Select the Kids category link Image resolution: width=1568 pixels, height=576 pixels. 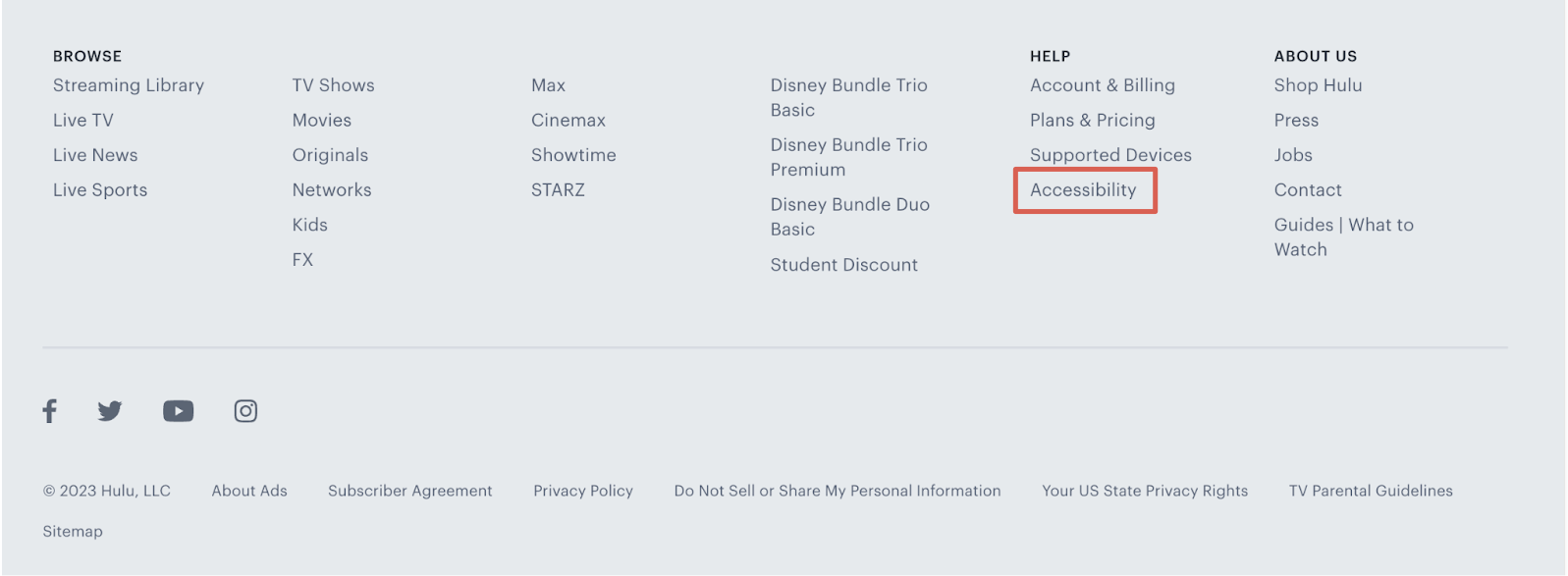tap(309, 225)
